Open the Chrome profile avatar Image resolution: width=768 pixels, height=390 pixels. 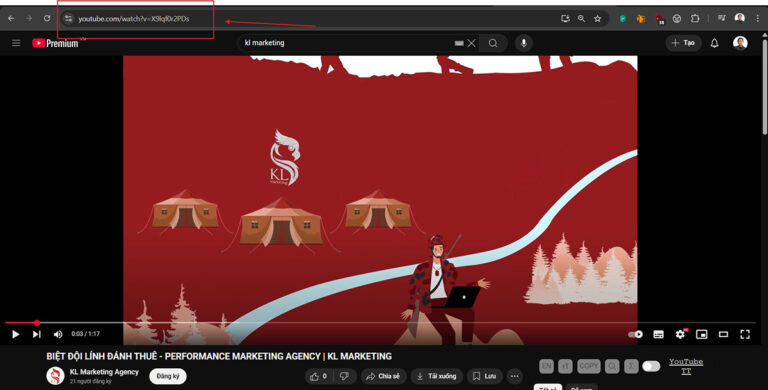740,18
